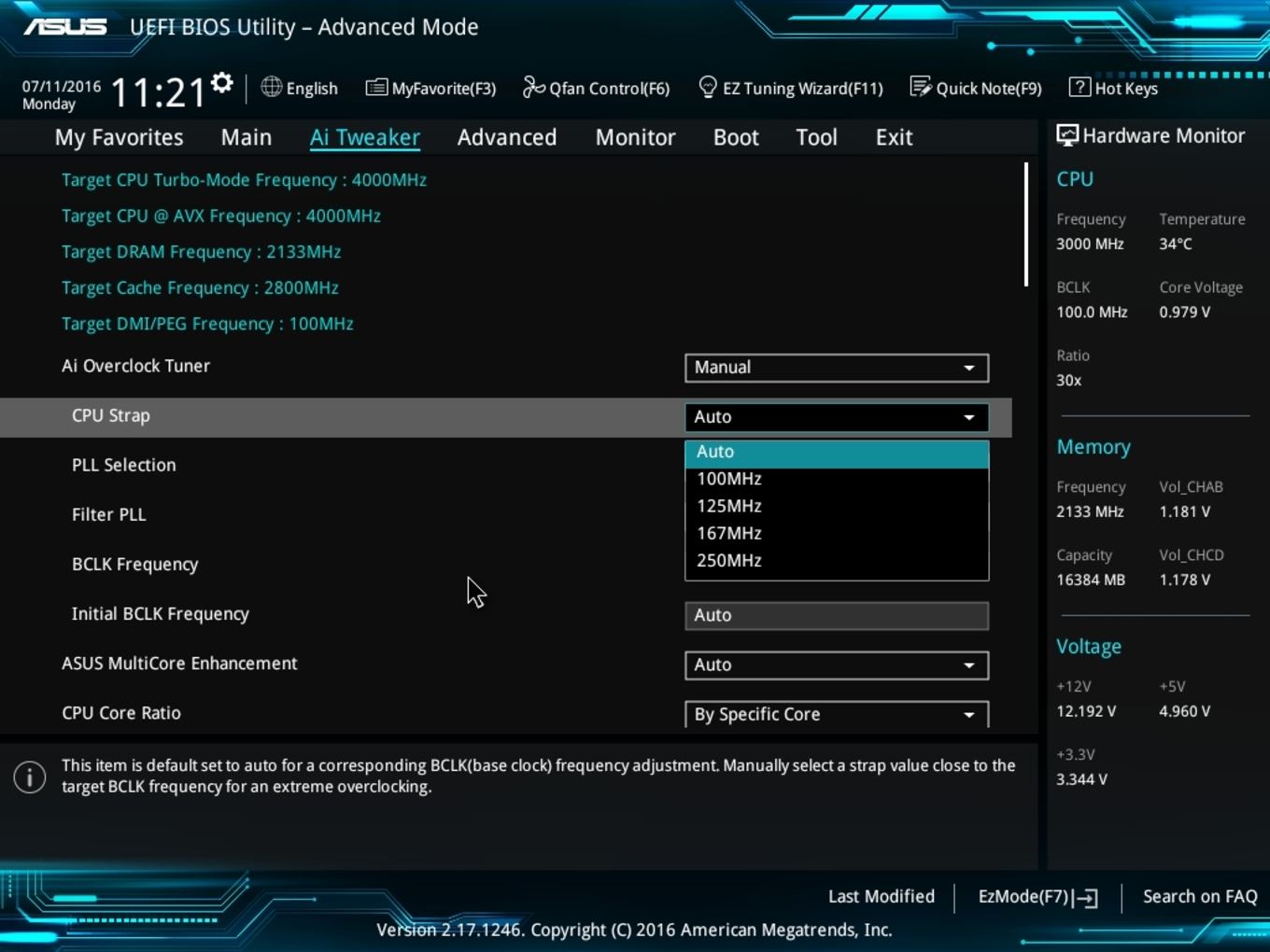The height and width of the screenshot is (952, 1270).
Task: Select the BCLK Frequency setting
Action: click(x=134, y=565)
